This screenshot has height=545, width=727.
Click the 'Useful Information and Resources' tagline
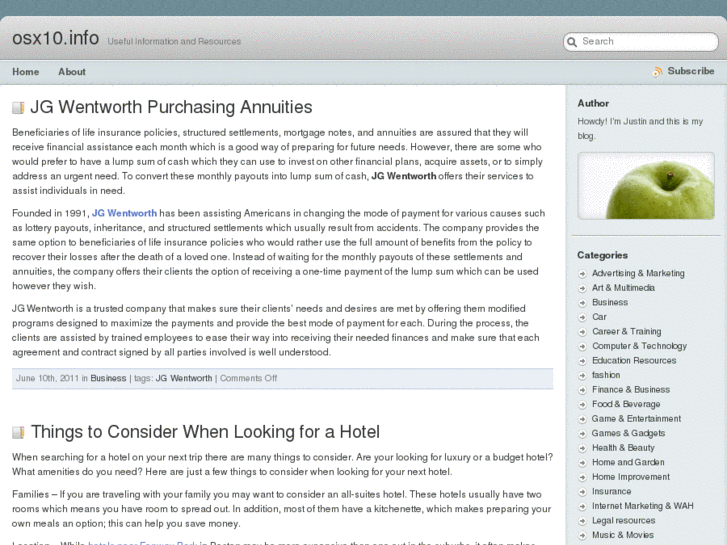point(174,41)
